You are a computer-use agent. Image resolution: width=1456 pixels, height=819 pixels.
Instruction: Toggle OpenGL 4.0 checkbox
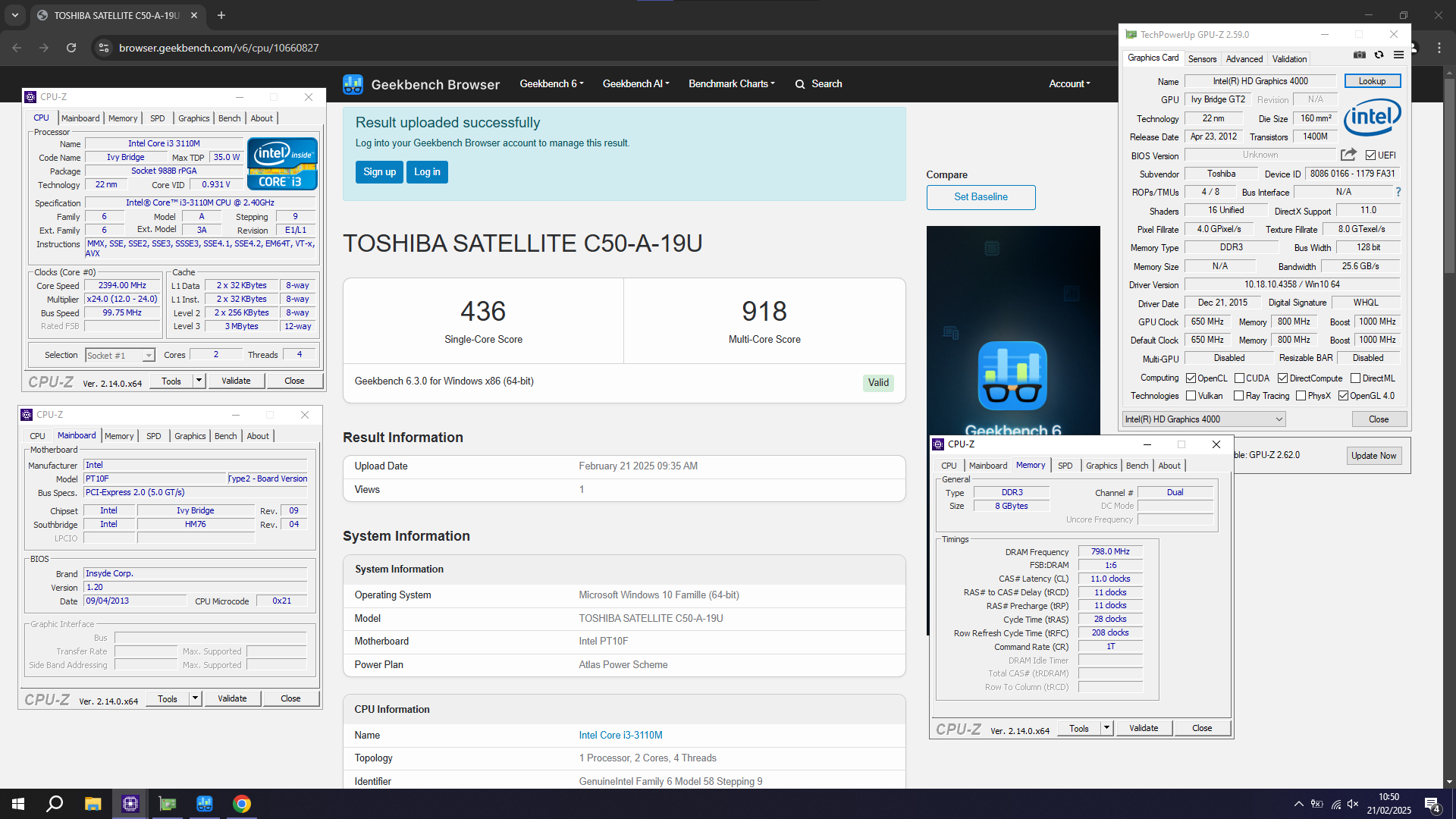[1344, 396]
